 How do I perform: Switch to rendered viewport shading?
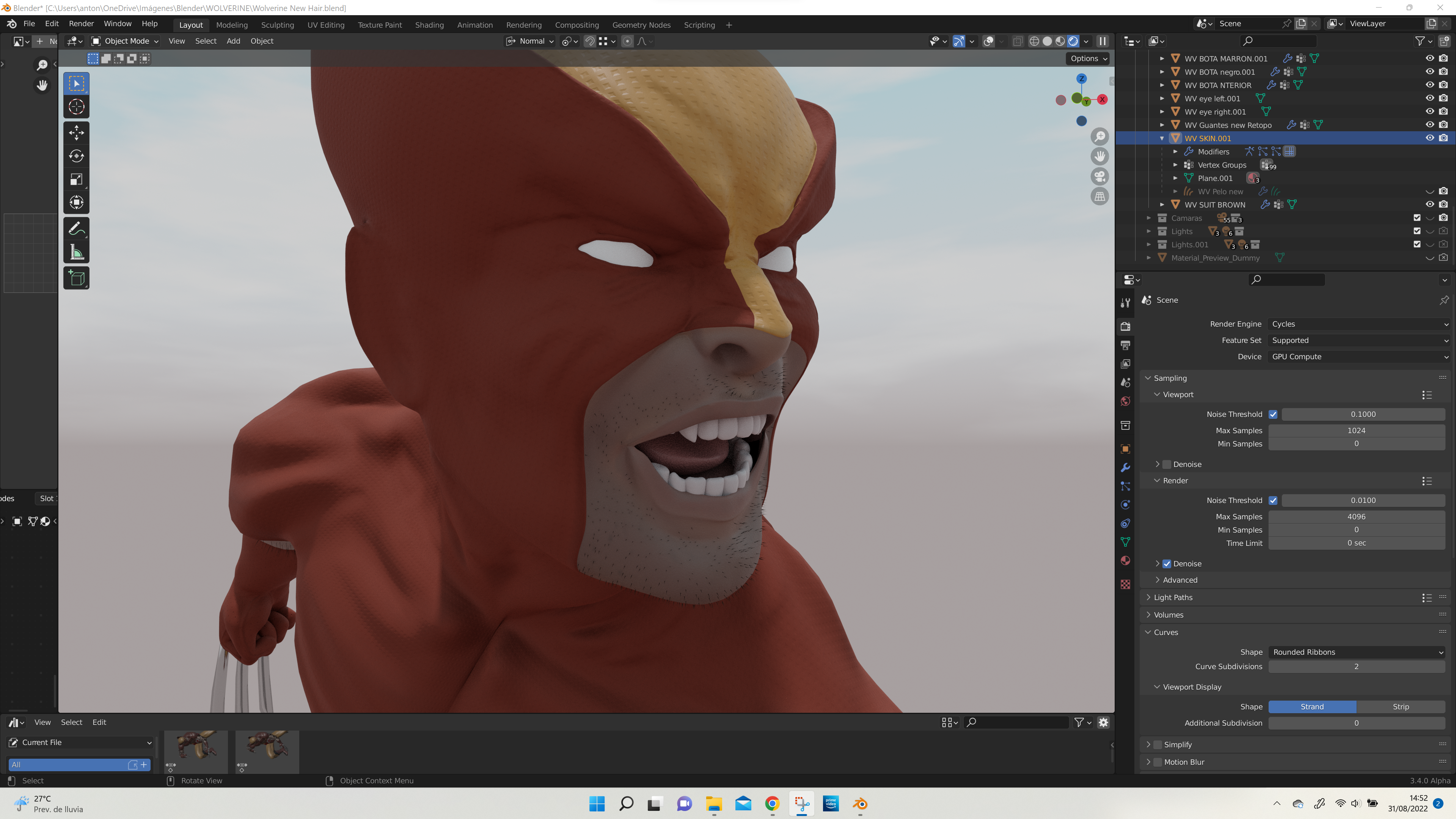tap(1073, 41)
